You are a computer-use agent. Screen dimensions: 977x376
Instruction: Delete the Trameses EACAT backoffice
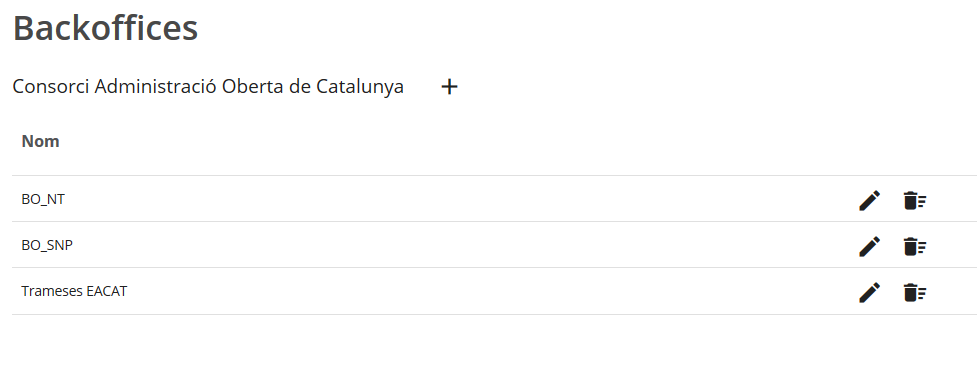[915, 292]
